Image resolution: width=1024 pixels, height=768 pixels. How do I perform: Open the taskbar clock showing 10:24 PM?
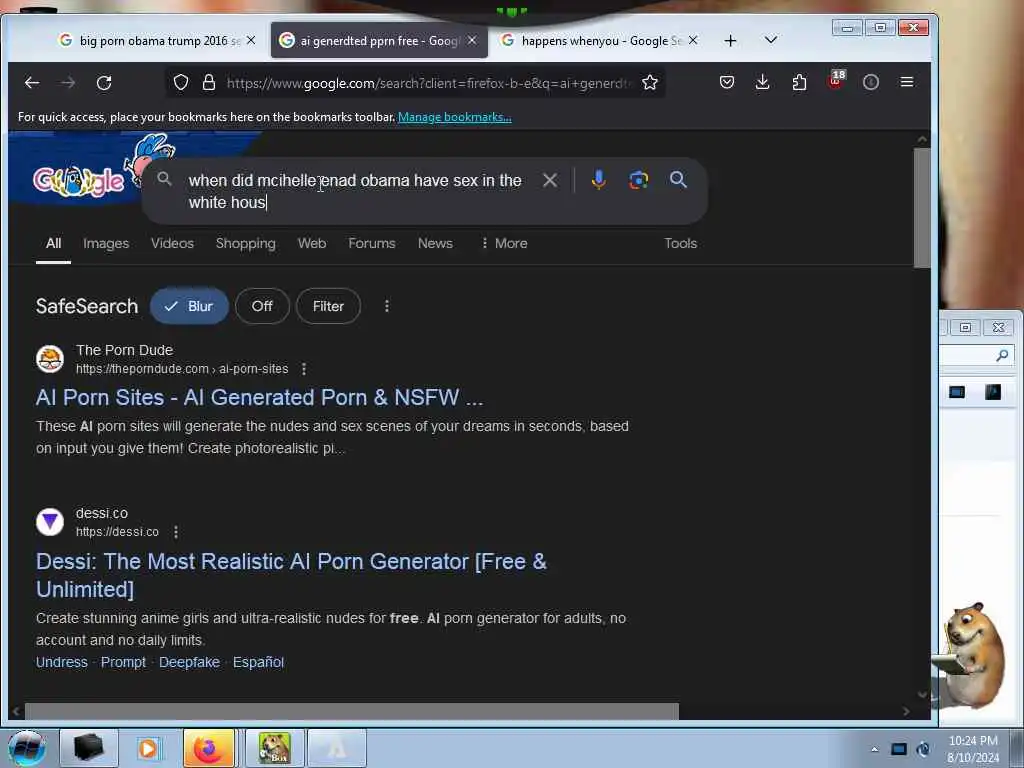click(x=973, y=749)
